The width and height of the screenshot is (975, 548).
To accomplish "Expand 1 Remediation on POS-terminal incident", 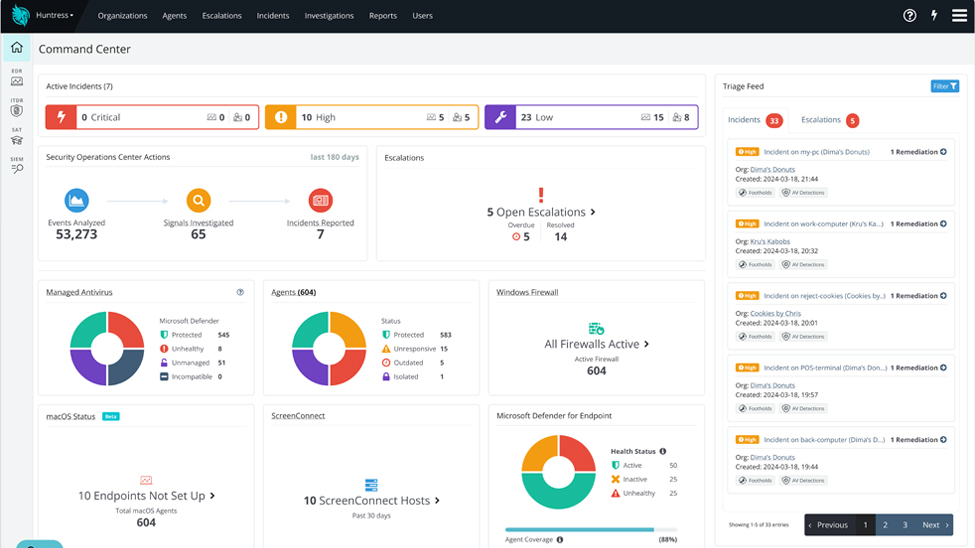I will tap(918, 368).
